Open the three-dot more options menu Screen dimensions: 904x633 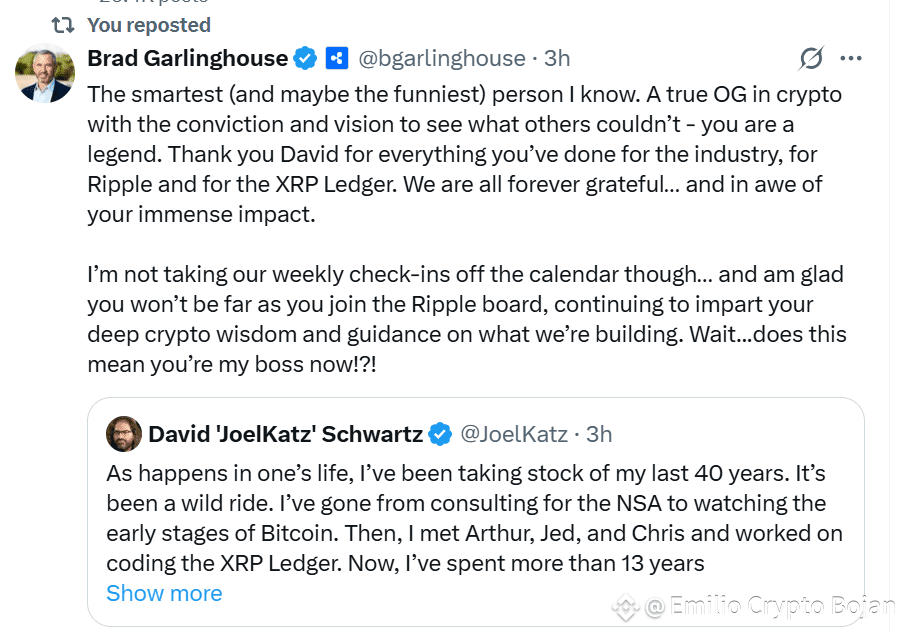click(x=851, y=59)
